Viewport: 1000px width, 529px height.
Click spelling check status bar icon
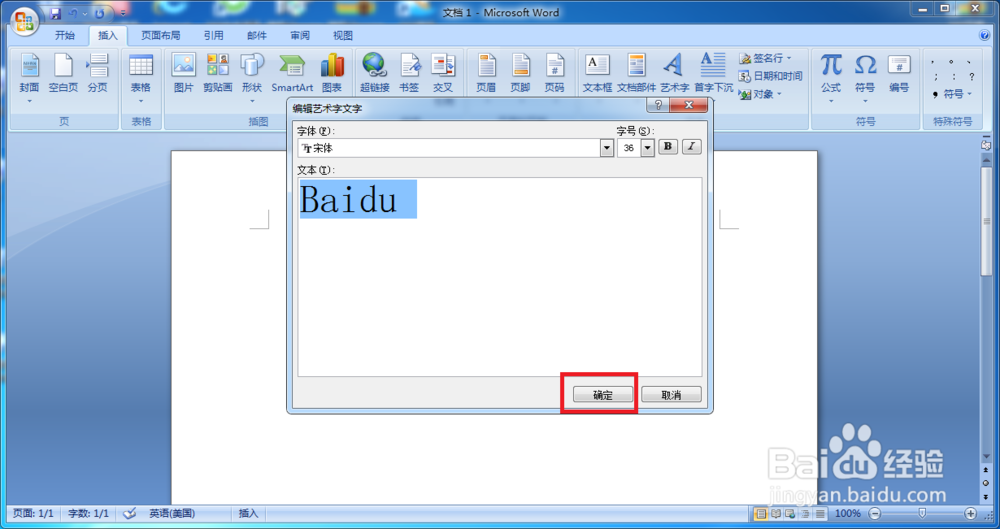[x=129, y=513]
